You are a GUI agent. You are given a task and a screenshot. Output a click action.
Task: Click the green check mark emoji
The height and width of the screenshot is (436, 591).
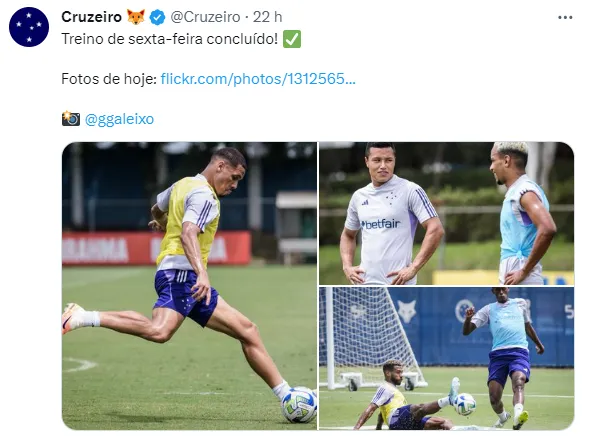(x=292, y=39)
